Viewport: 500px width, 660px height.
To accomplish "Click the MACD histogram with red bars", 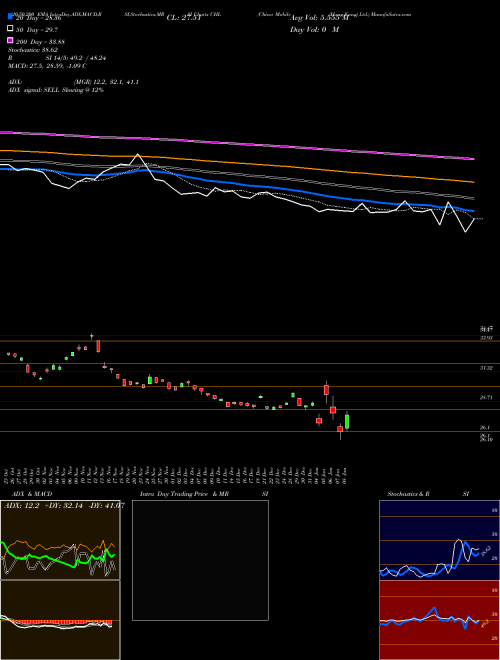I will [60, 620].
